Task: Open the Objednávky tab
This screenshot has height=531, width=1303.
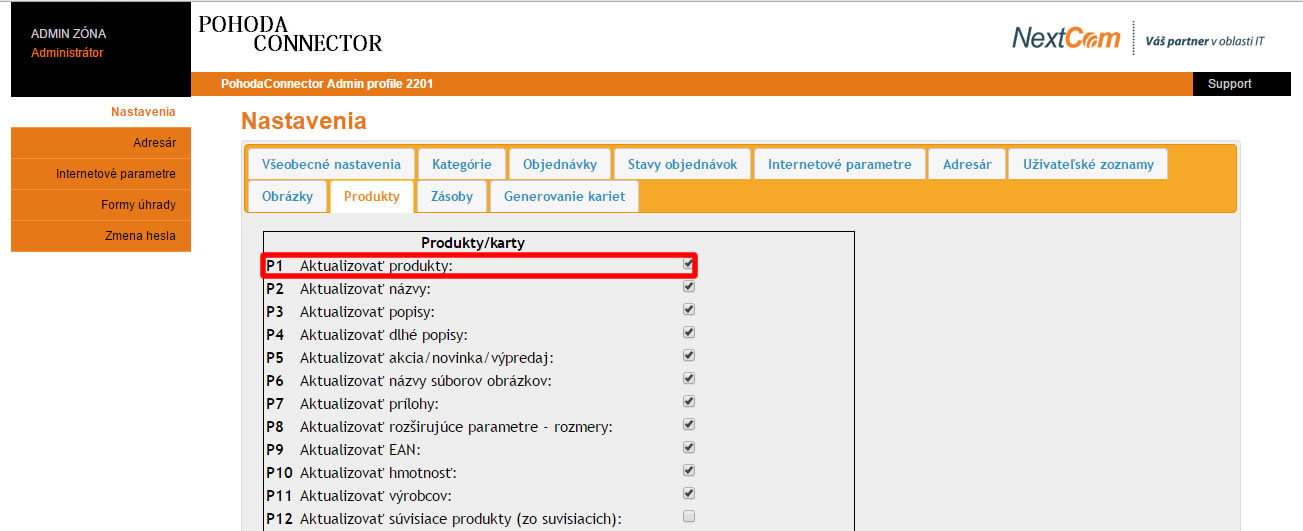Action: pos(560,164)
